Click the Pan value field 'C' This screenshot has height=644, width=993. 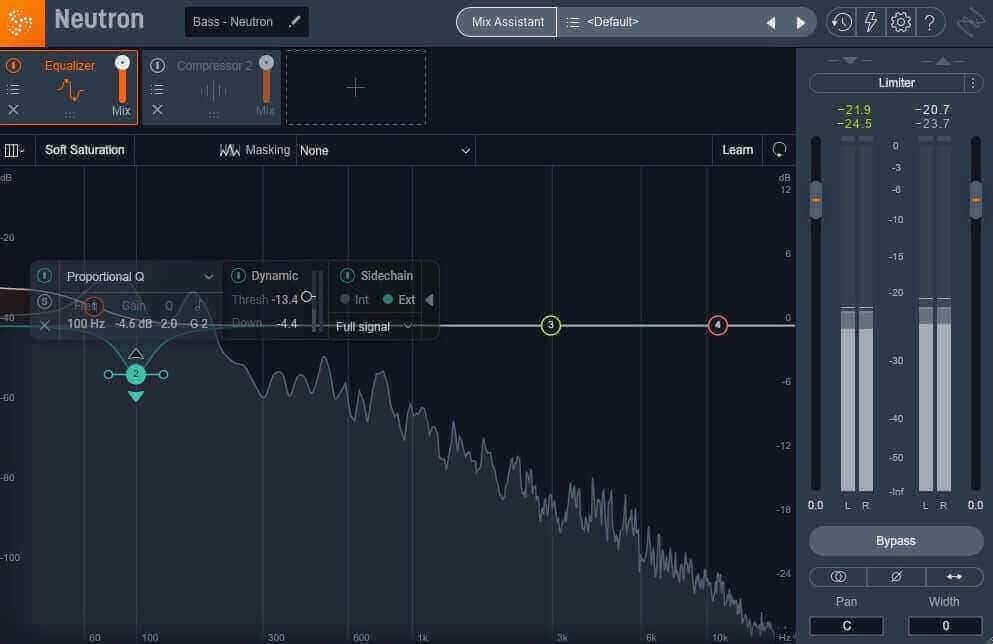tap(846, 626)
